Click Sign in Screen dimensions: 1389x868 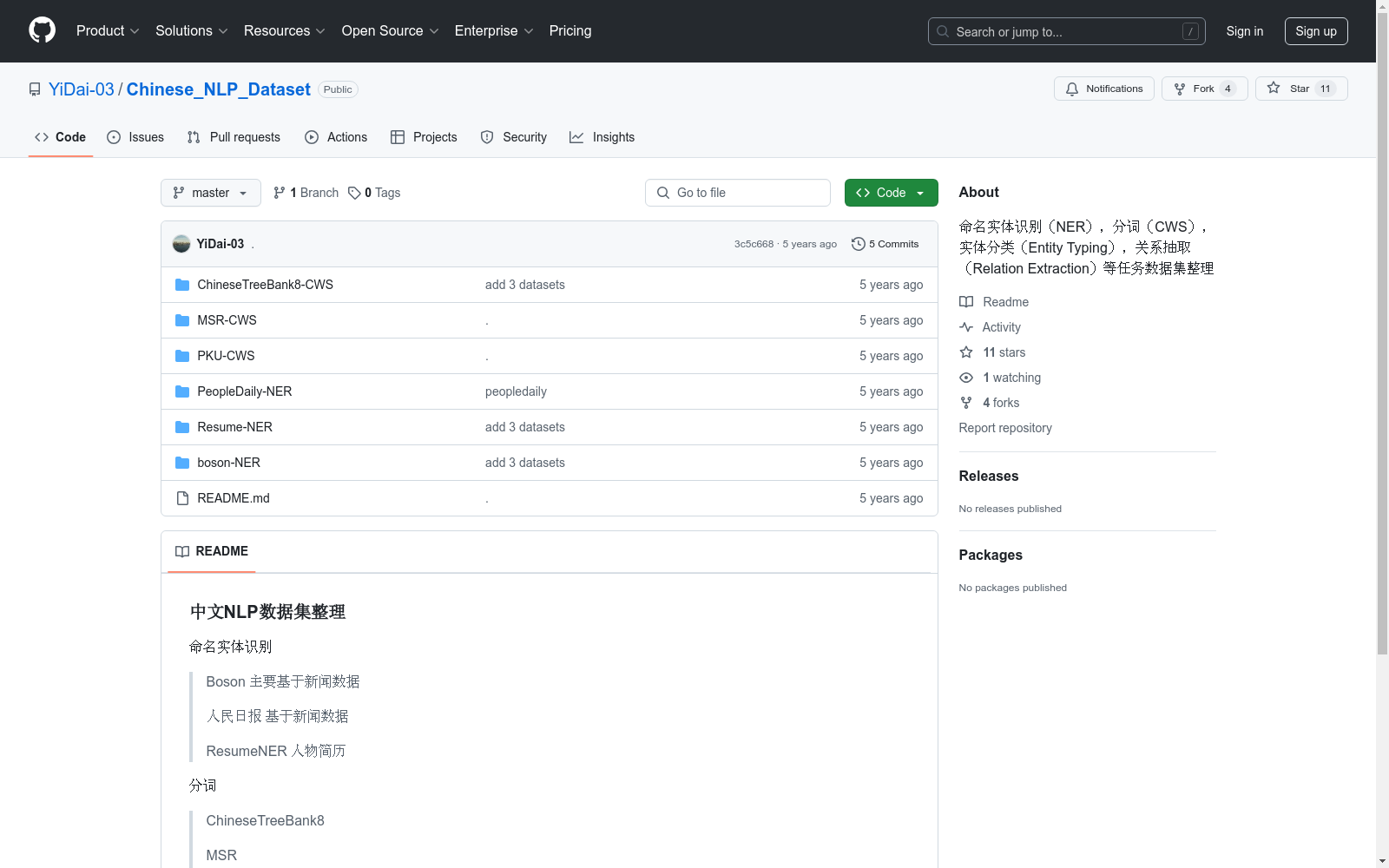(1245, 31)
